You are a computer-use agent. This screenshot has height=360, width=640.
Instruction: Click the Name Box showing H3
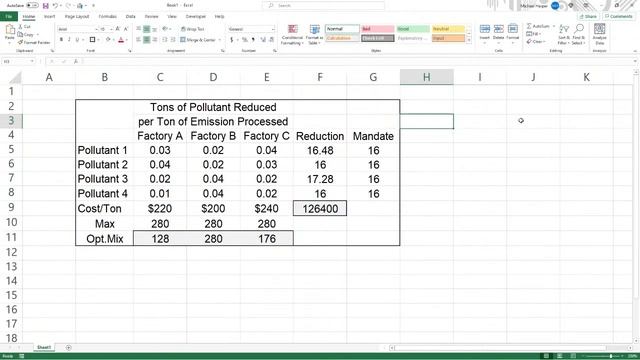point(18,61)
